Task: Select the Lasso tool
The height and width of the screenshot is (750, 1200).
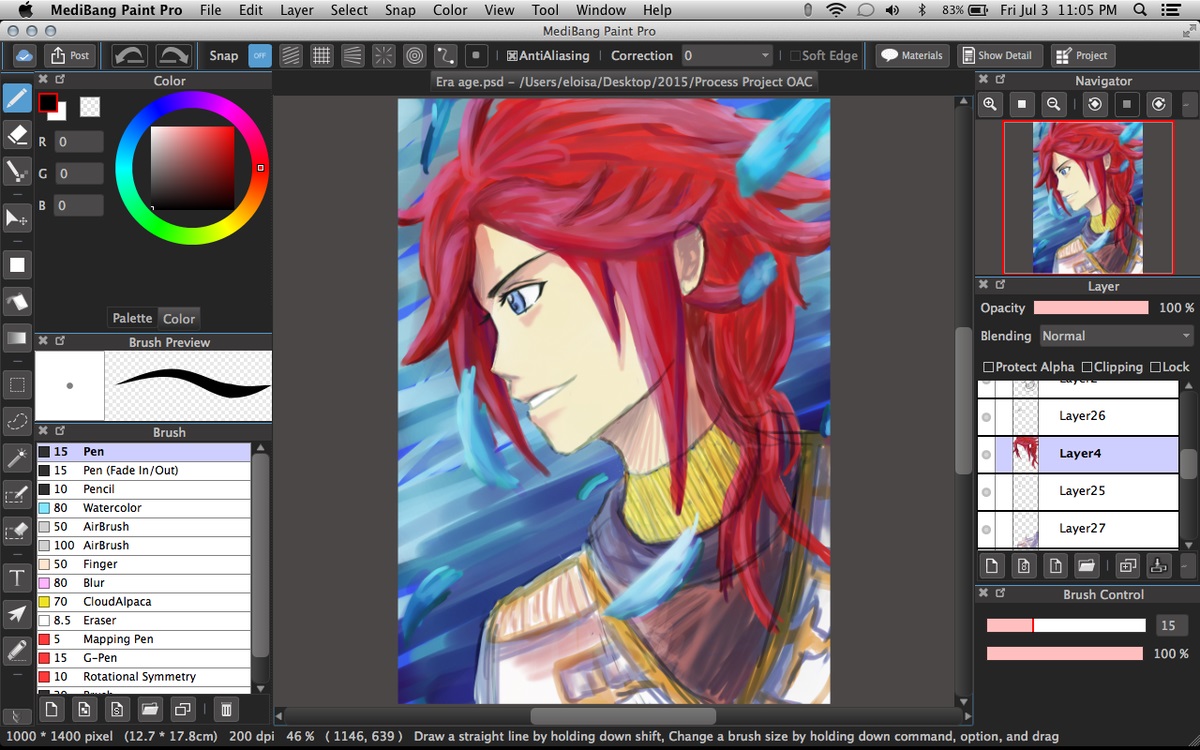Action: click(17, 421)
